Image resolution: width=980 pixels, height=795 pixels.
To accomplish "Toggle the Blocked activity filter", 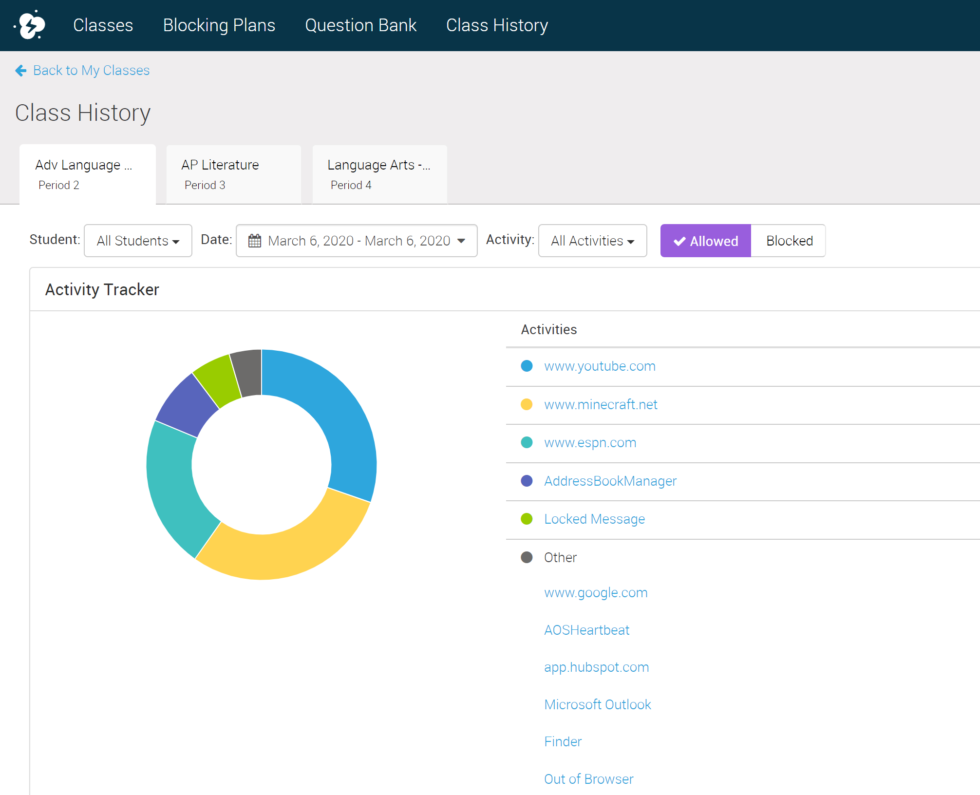I will [x=789, y=240].
